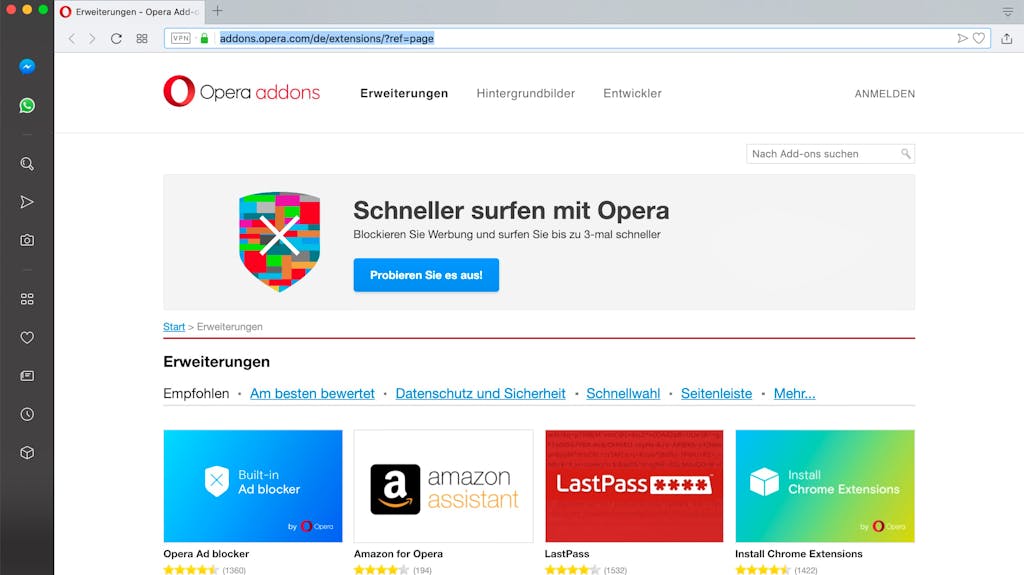Screen dimensions: 1024x575
Task: Select the Empfohlen filter
Action: click(x=196, y=393)
